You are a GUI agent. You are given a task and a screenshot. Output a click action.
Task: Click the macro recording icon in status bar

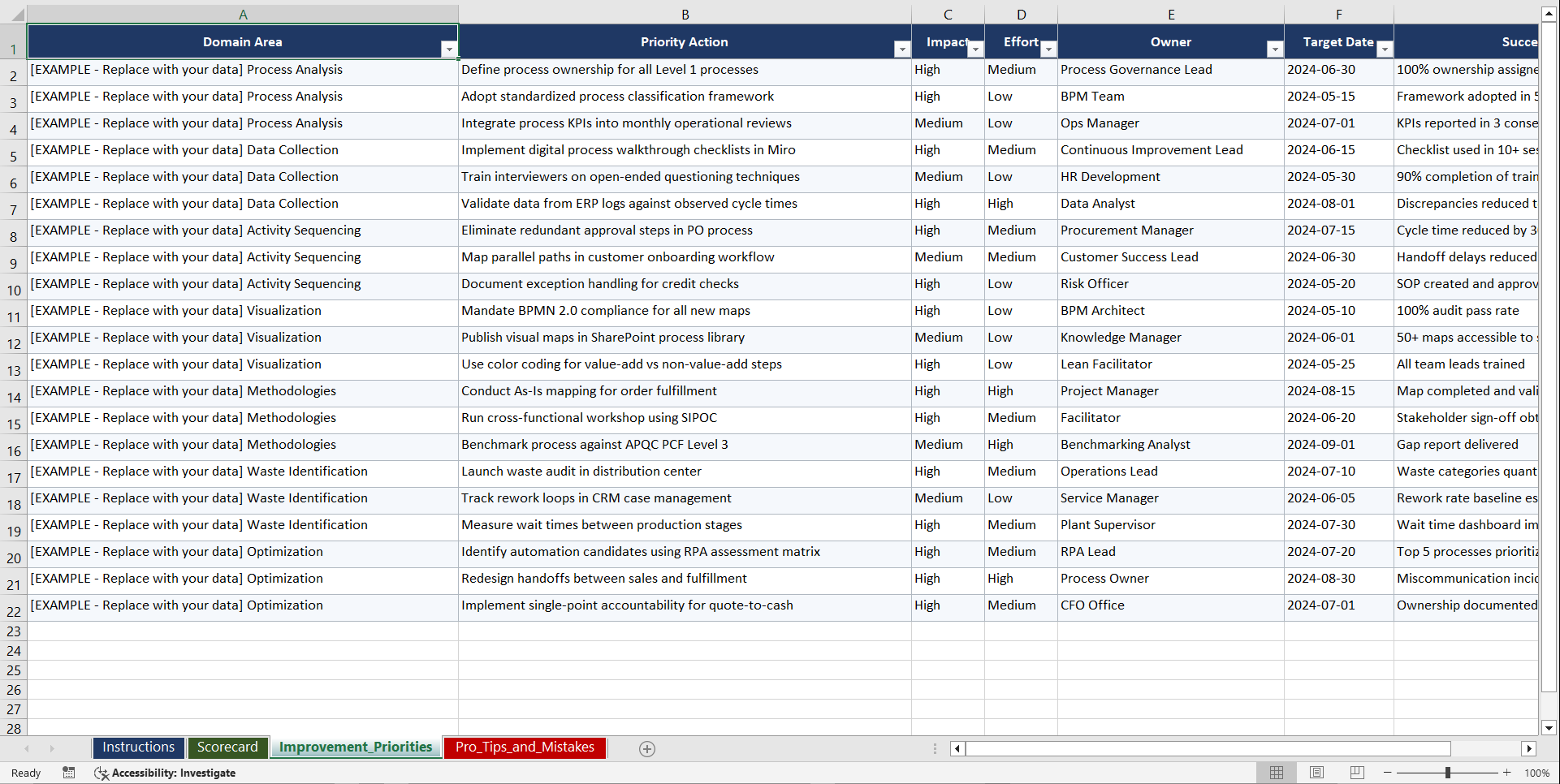pos(69,773)
